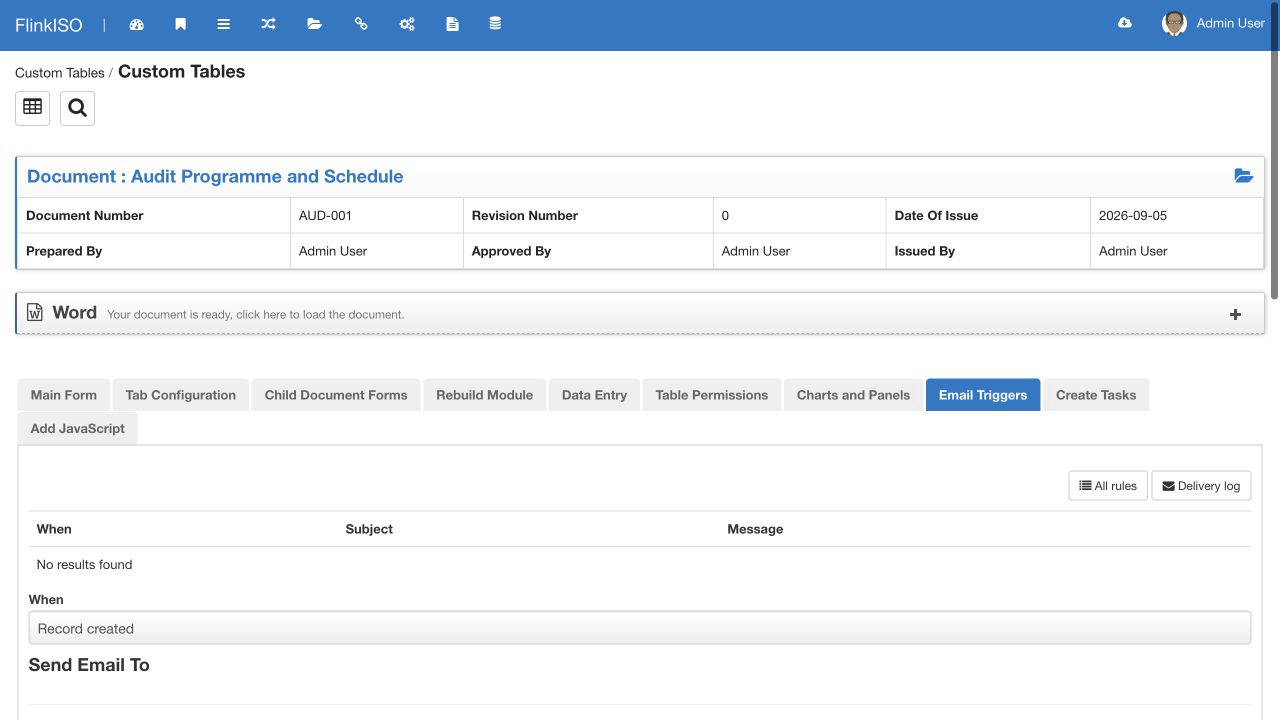
Task: Click the Word document icon
Action: click(35, 313)
